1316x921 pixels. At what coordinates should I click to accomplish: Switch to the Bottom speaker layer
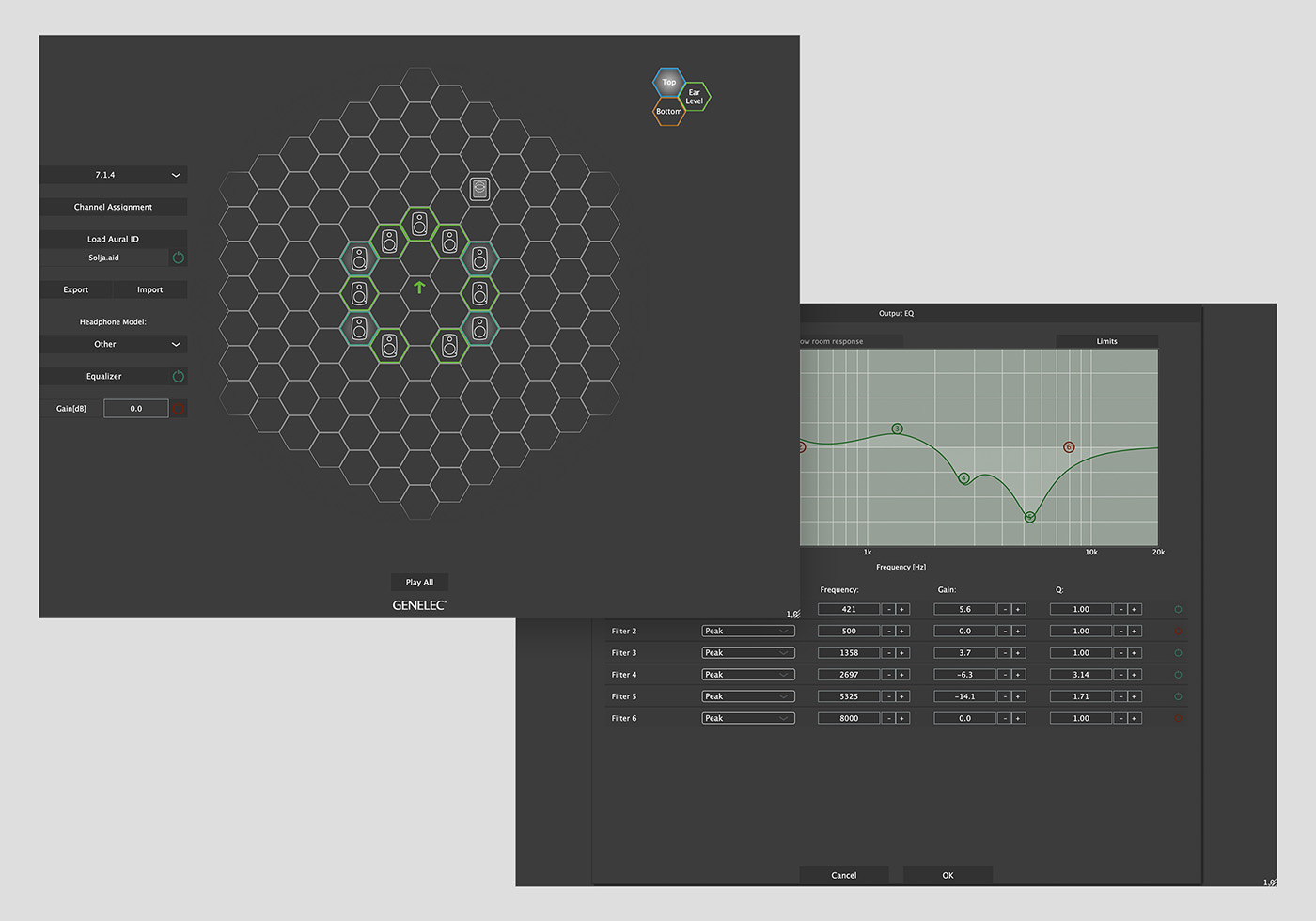click(x=668, y=112)
